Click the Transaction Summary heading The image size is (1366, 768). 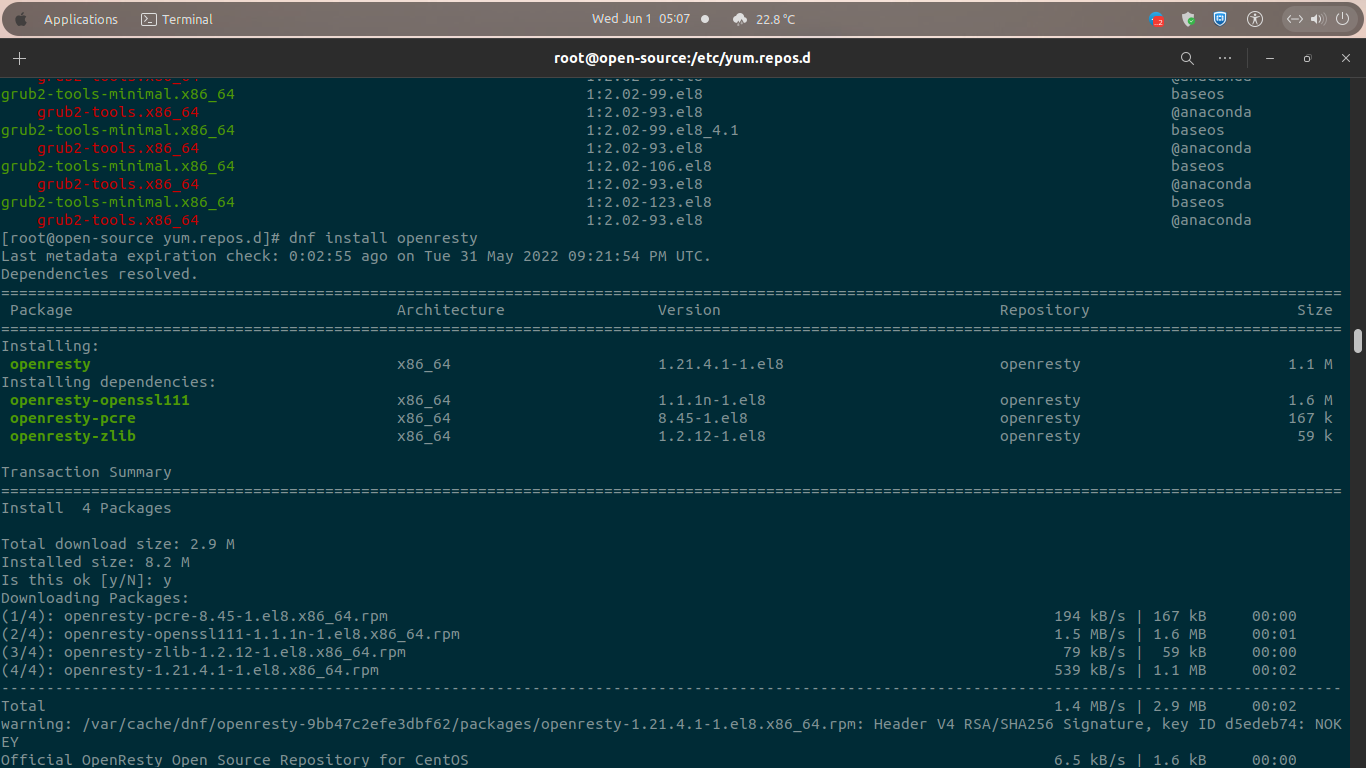[x=86, y=472]
